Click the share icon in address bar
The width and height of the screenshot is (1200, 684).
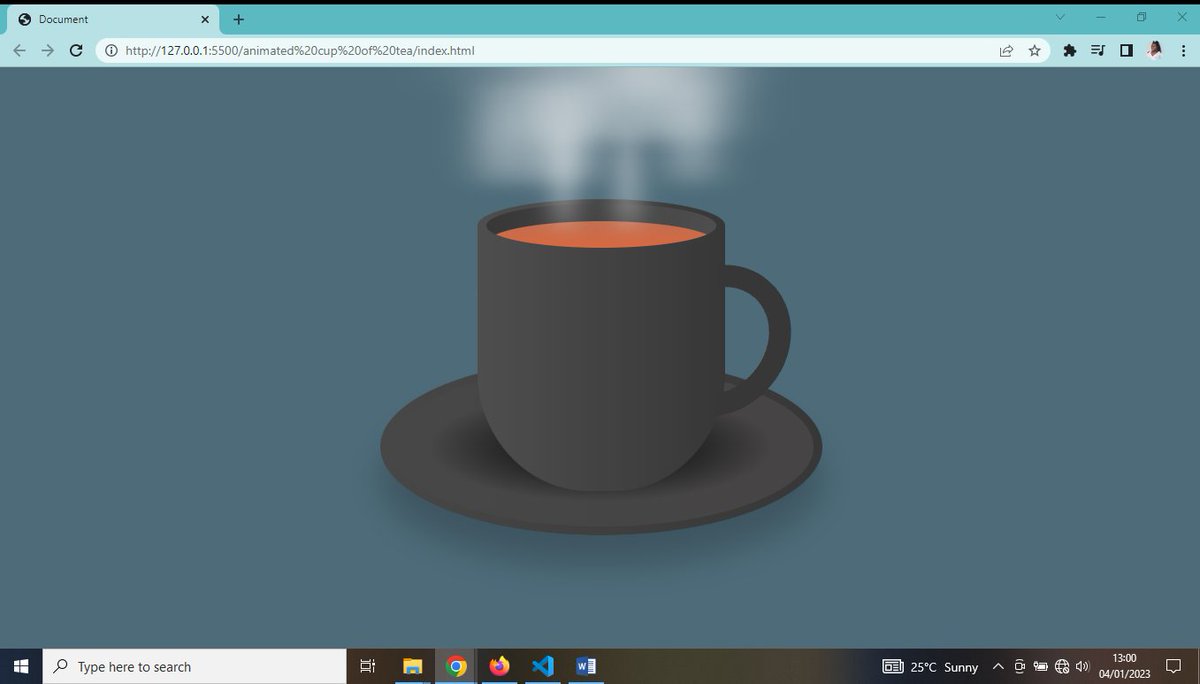point(1006,50)
